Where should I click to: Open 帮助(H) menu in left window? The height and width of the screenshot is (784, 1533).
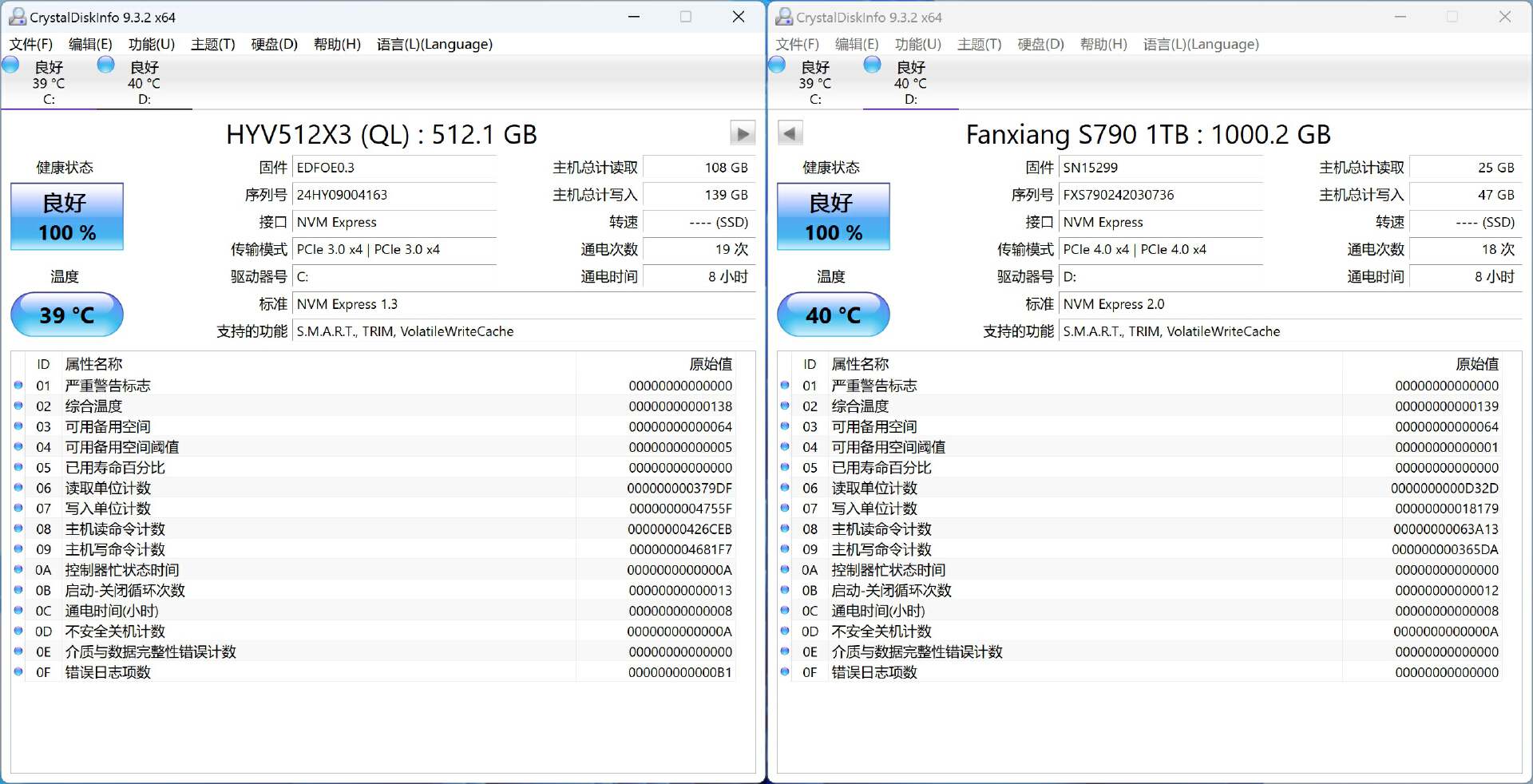(x=337, y=44)
